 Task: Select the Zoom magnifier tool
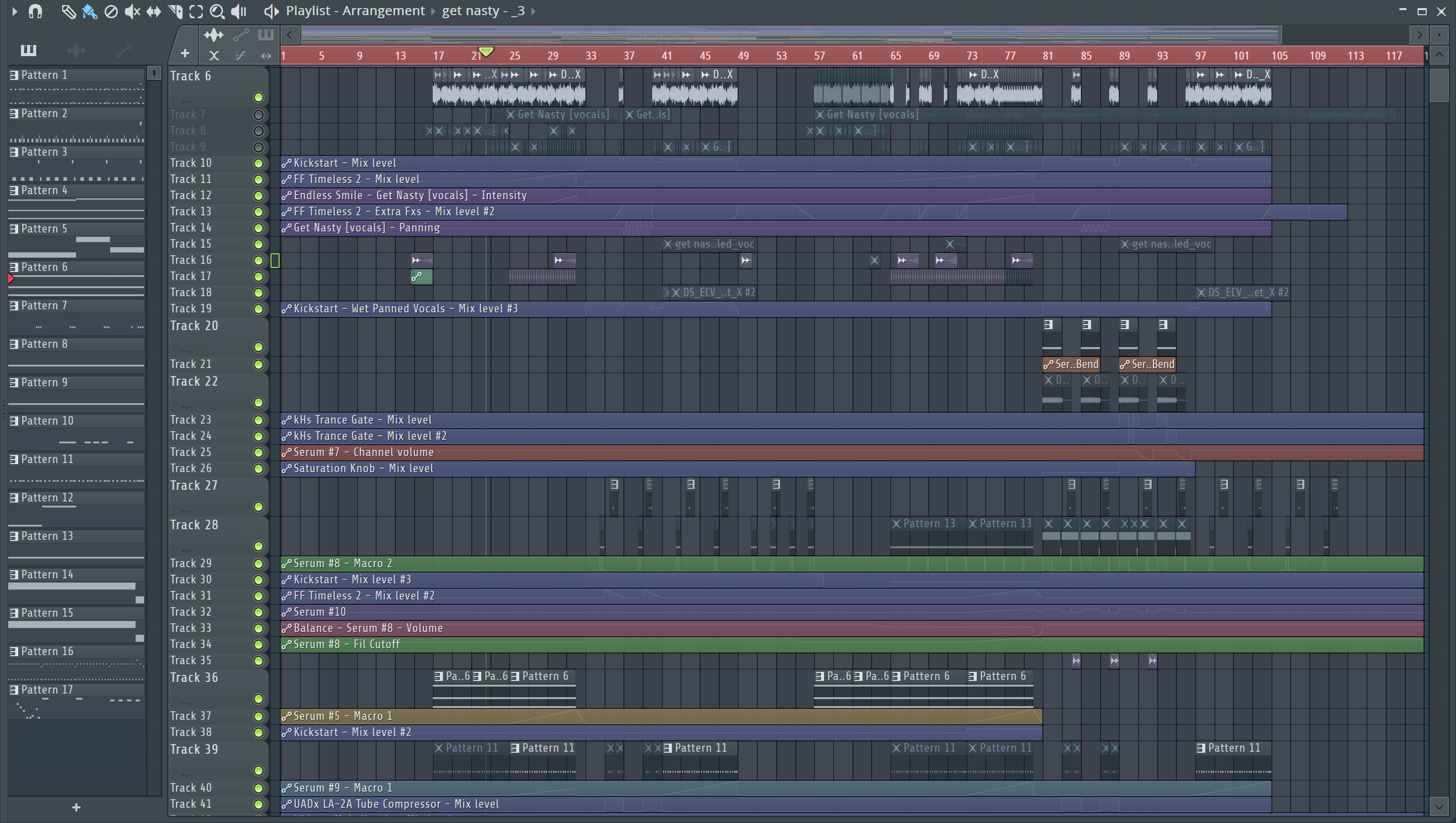(x=216, y=11)
